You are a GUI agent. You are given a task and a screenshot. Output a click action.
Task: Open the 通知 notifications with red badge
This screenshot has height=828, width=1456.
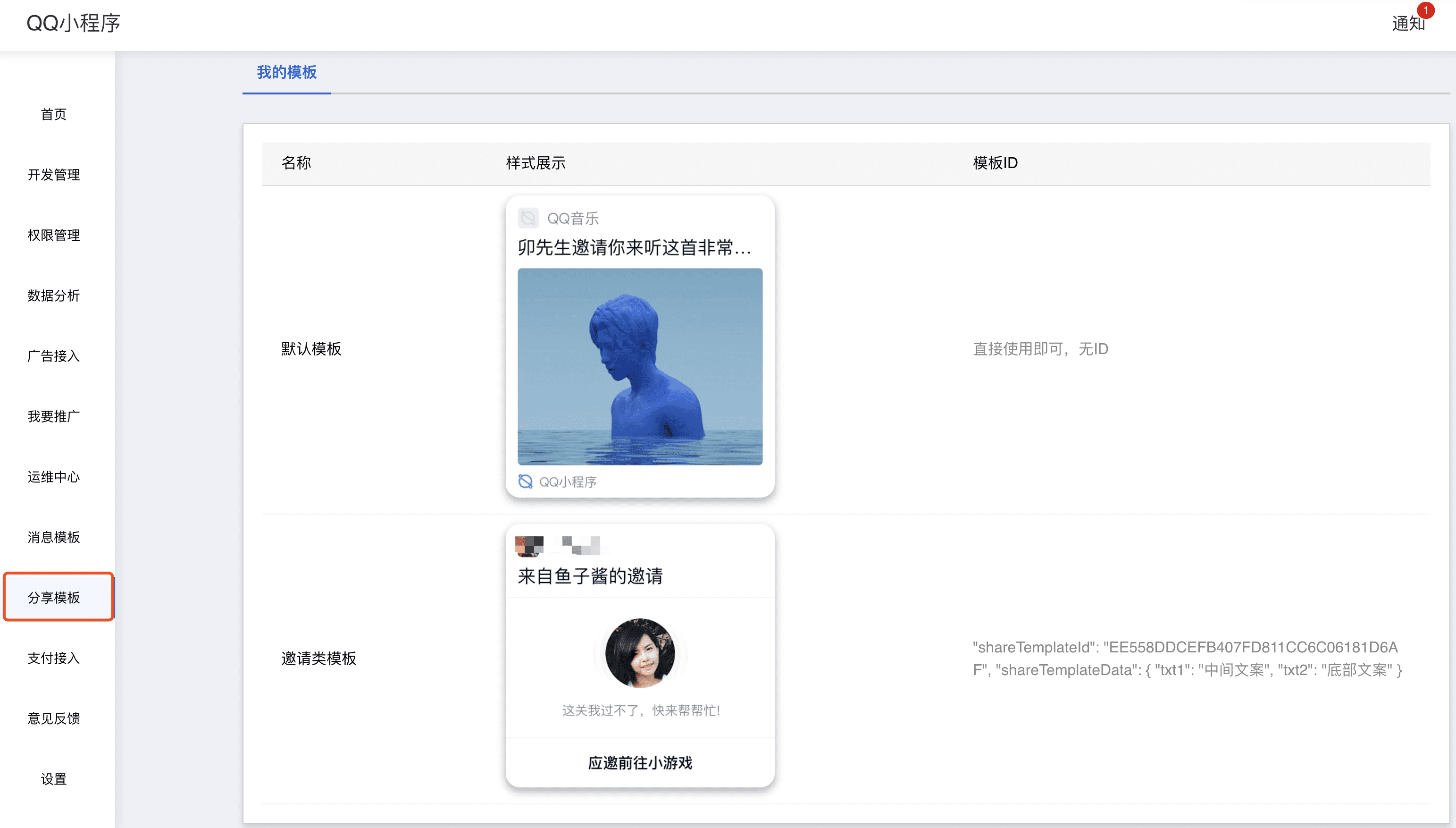[1409, 23]
